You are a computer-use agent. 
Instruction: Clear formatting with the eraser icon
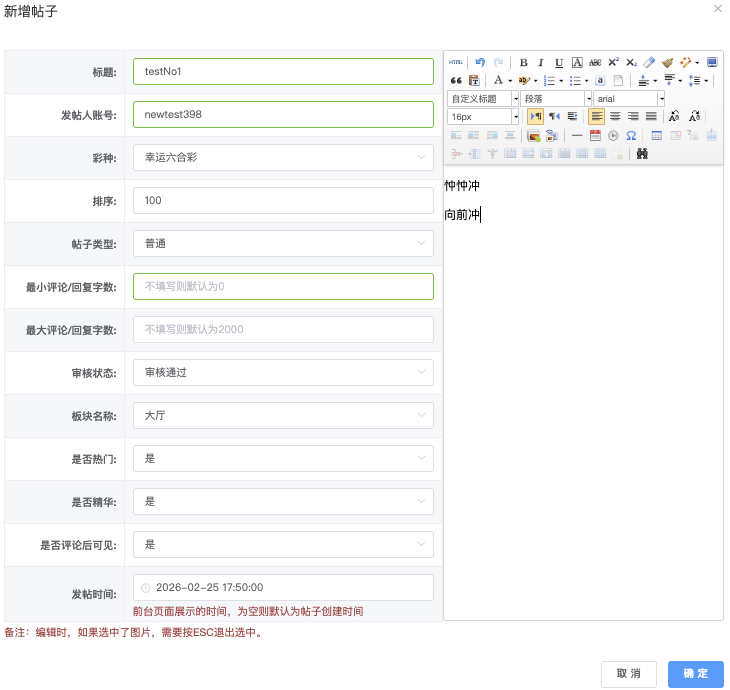[649, 62]
